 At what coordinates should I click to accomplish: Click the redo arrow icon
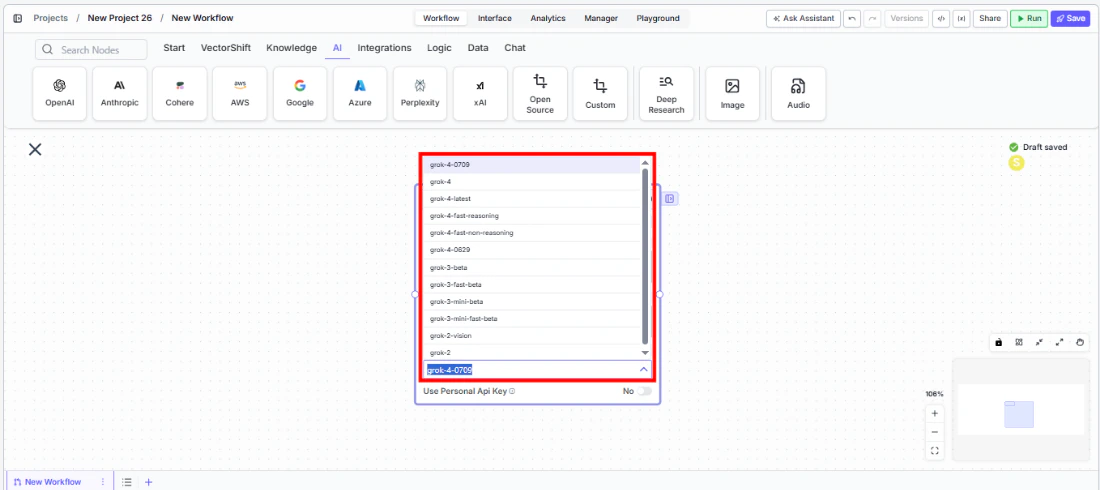pyautogui.click(x=872, y=18)
